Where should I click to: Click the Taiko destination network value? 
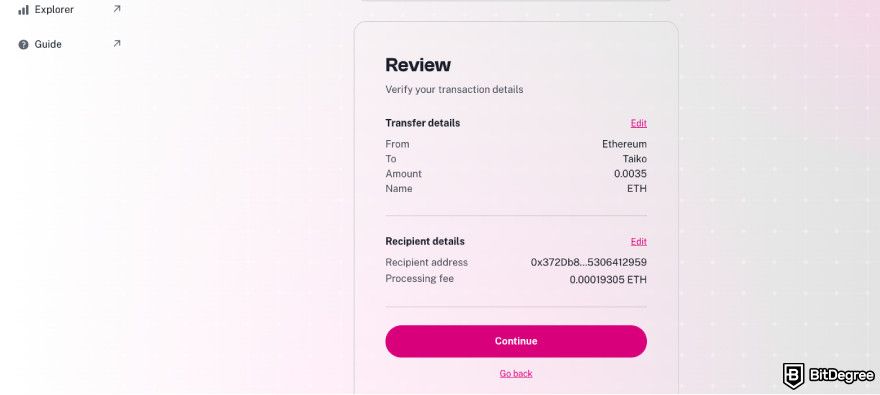point(635,159)
